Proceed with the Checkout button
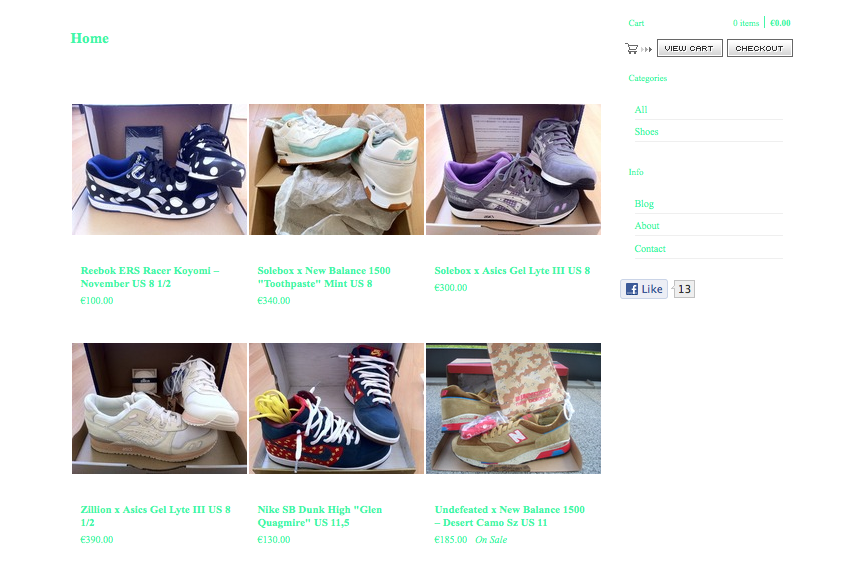The width and height of the screenshot is (850, 572). (x=759, y=48)
